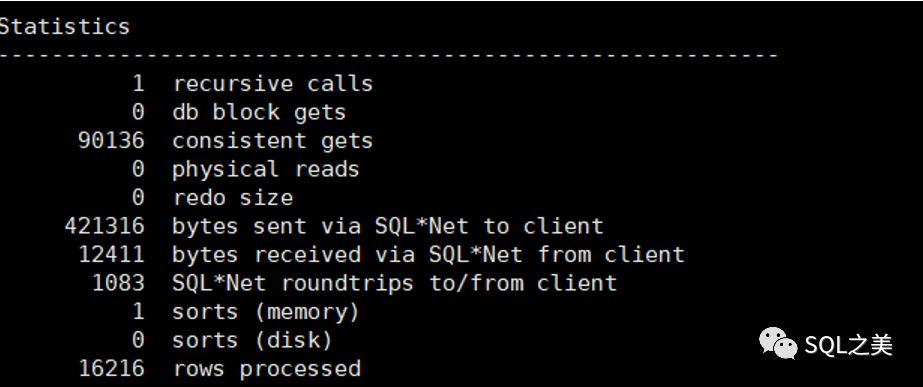Click the 1083 roundtrips value
Image resolution: width=923 pixels, height=387 pixels.
[x=118, y=283]
